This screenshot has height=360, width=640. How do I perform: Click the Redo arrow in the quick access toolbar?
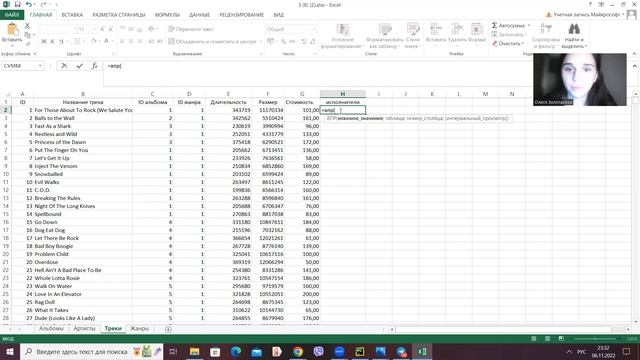point(43,4)
